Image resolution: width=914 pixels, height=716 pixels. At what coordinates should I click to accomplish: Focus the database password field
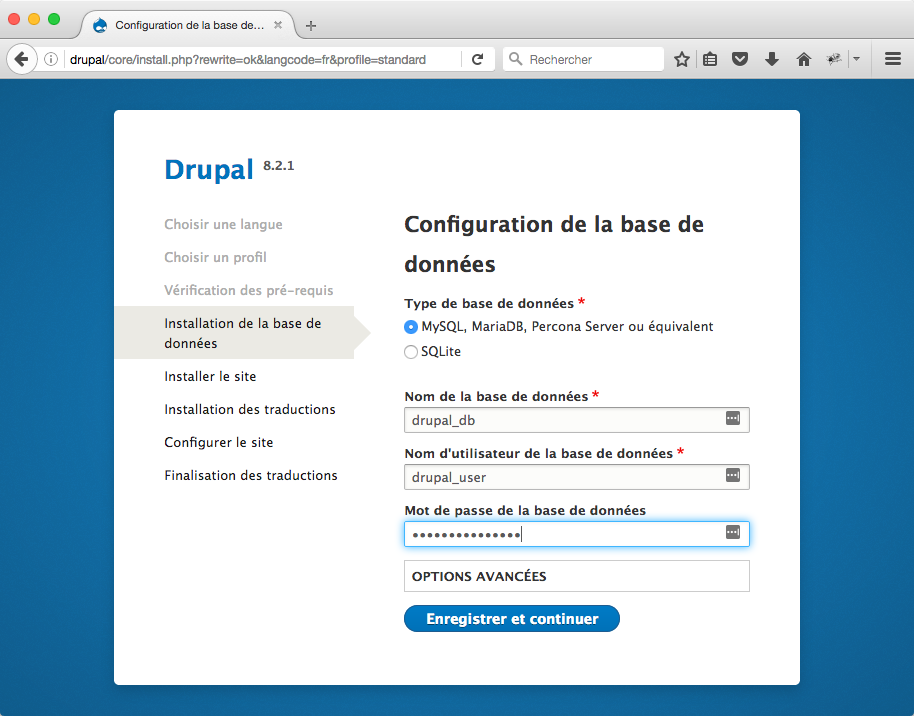[x=576, y=534]
